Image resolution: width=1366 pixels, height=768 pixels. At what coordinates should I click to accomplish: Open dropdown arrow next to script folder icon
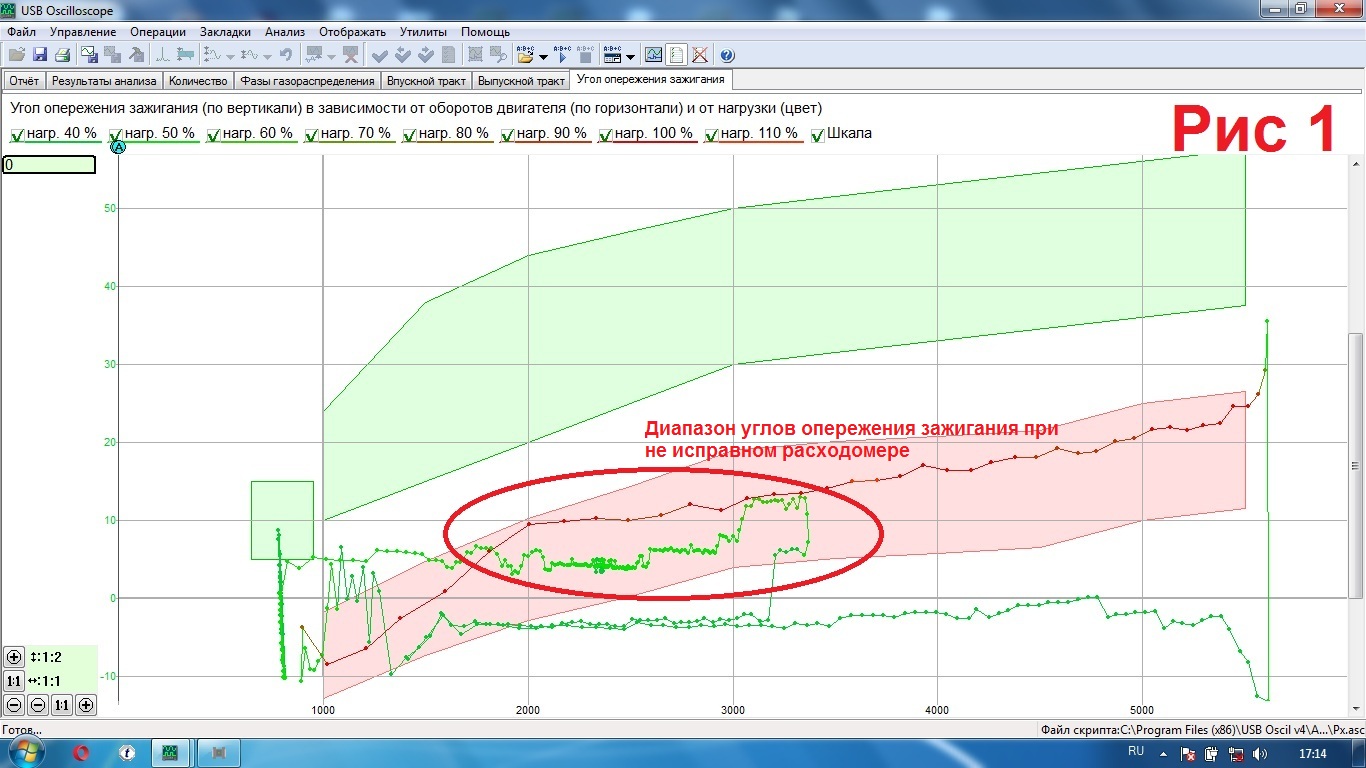[543, 56]
